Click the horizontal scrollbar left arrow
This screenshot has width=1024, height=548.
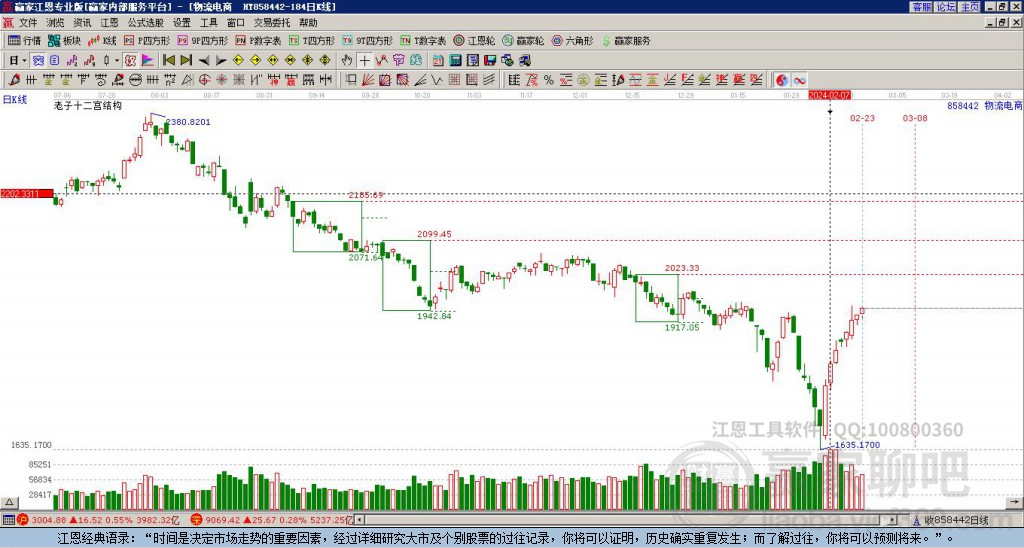(x=359, y=520)
